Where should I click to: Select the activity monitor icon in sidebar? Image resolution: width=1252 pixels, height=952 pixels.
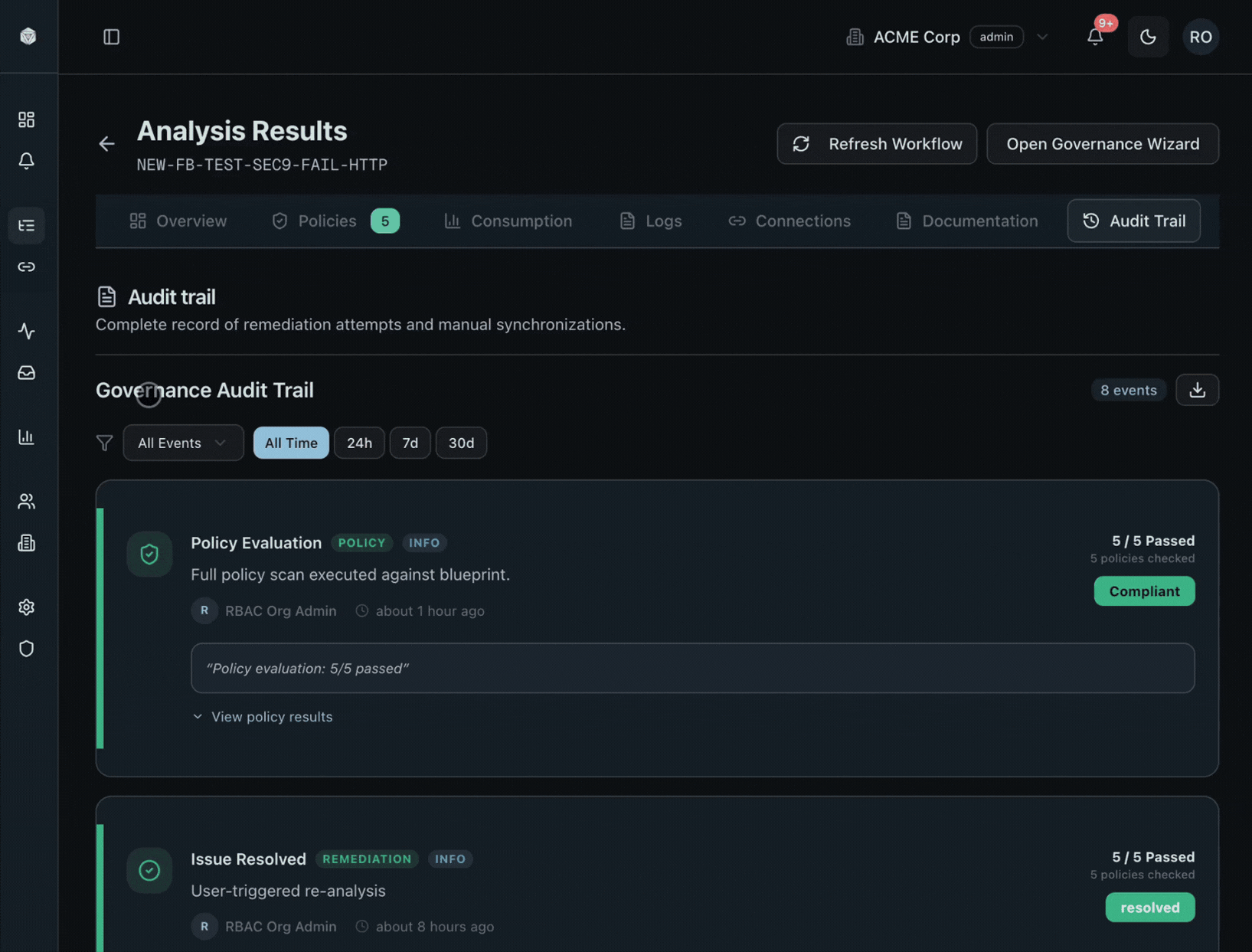click(26, 331)
